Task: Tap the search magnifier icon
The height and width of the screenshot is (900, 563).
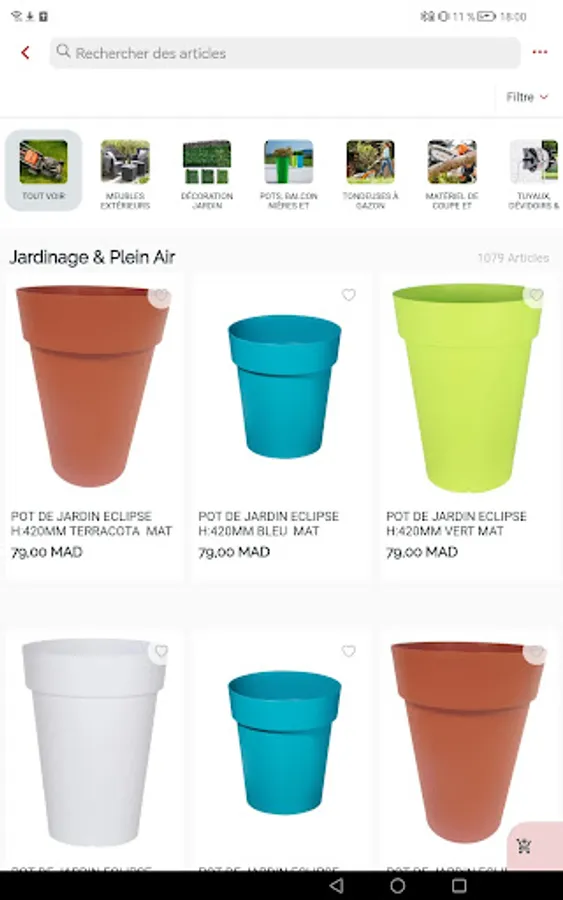Action: click(x=63, y=52)
